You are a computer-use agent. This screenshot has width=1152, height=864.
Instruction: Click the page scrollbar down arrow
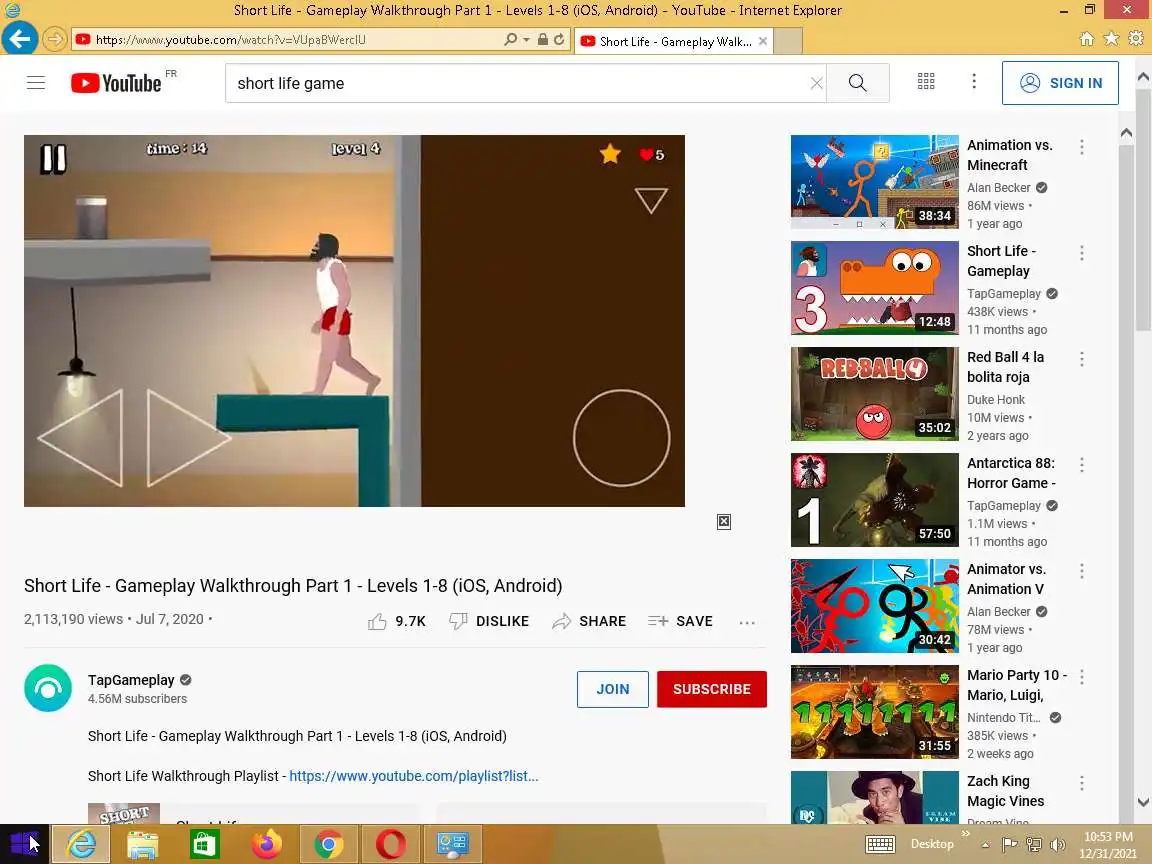[x=1143, y=802]
